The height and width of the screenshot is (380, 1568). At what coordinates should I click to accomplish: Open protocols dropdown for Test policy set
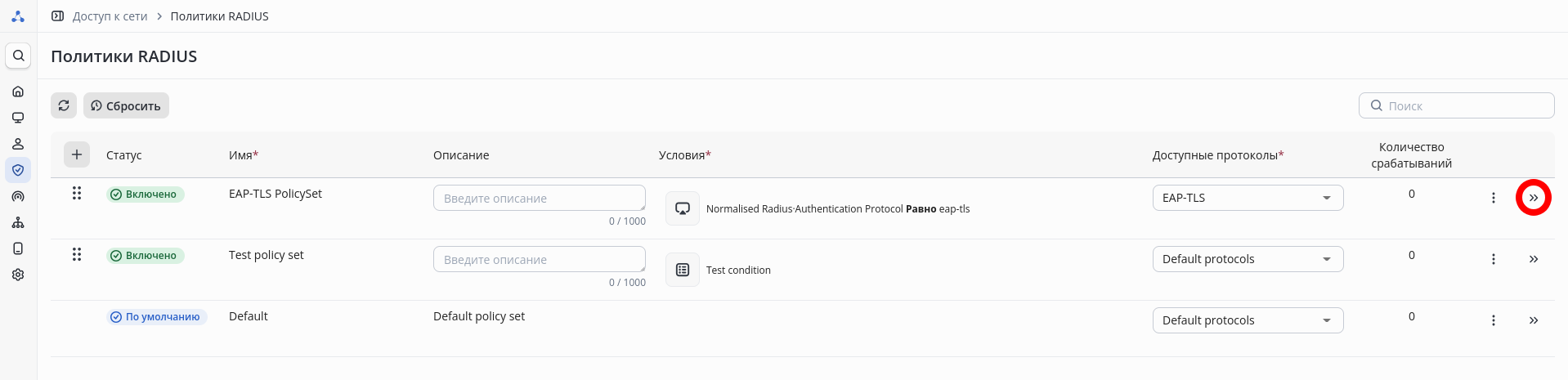1248,259
